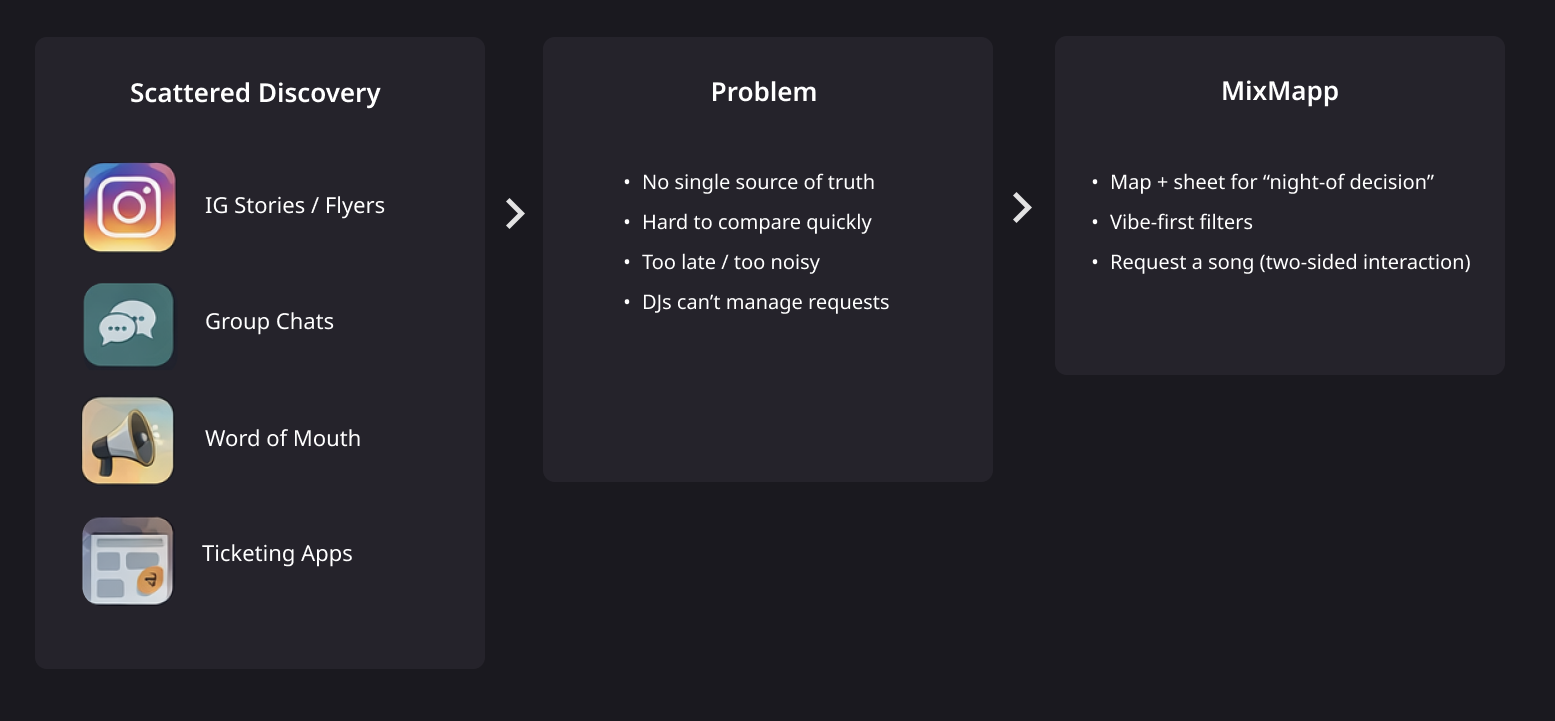1555x721 pixels.
Task: Select the Problem card title
Action: [763, 92]
